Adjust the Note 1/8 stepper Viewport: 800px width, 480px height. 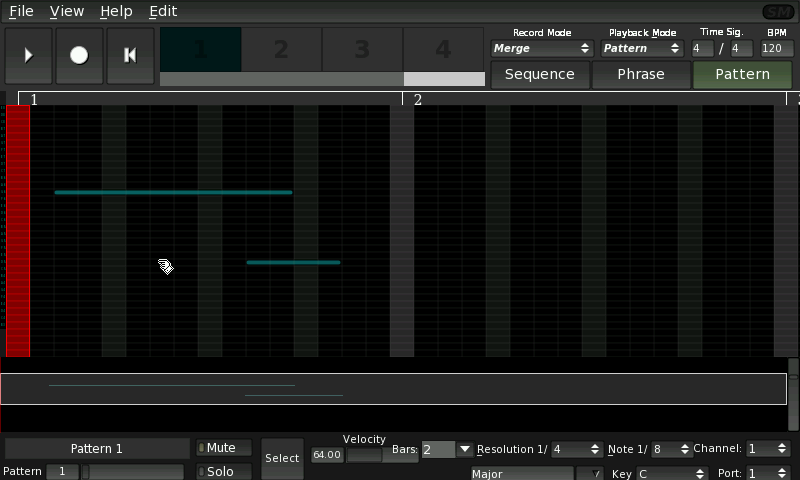tap(685, 449)
